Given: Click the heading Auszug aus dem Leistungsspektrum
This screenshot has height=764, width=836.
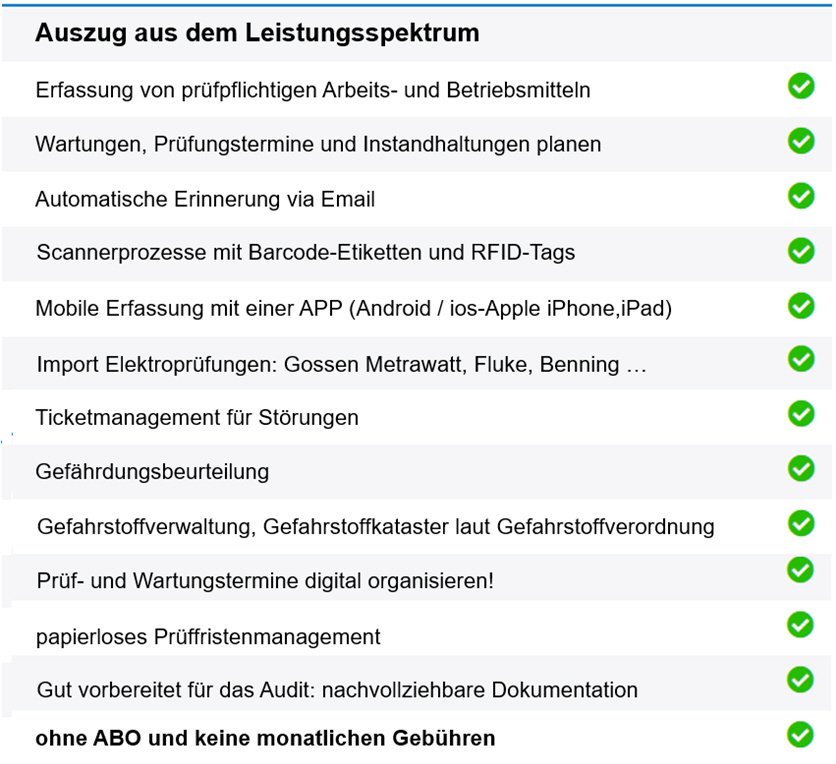Looking at the screenshot, I should pos(257,33).
